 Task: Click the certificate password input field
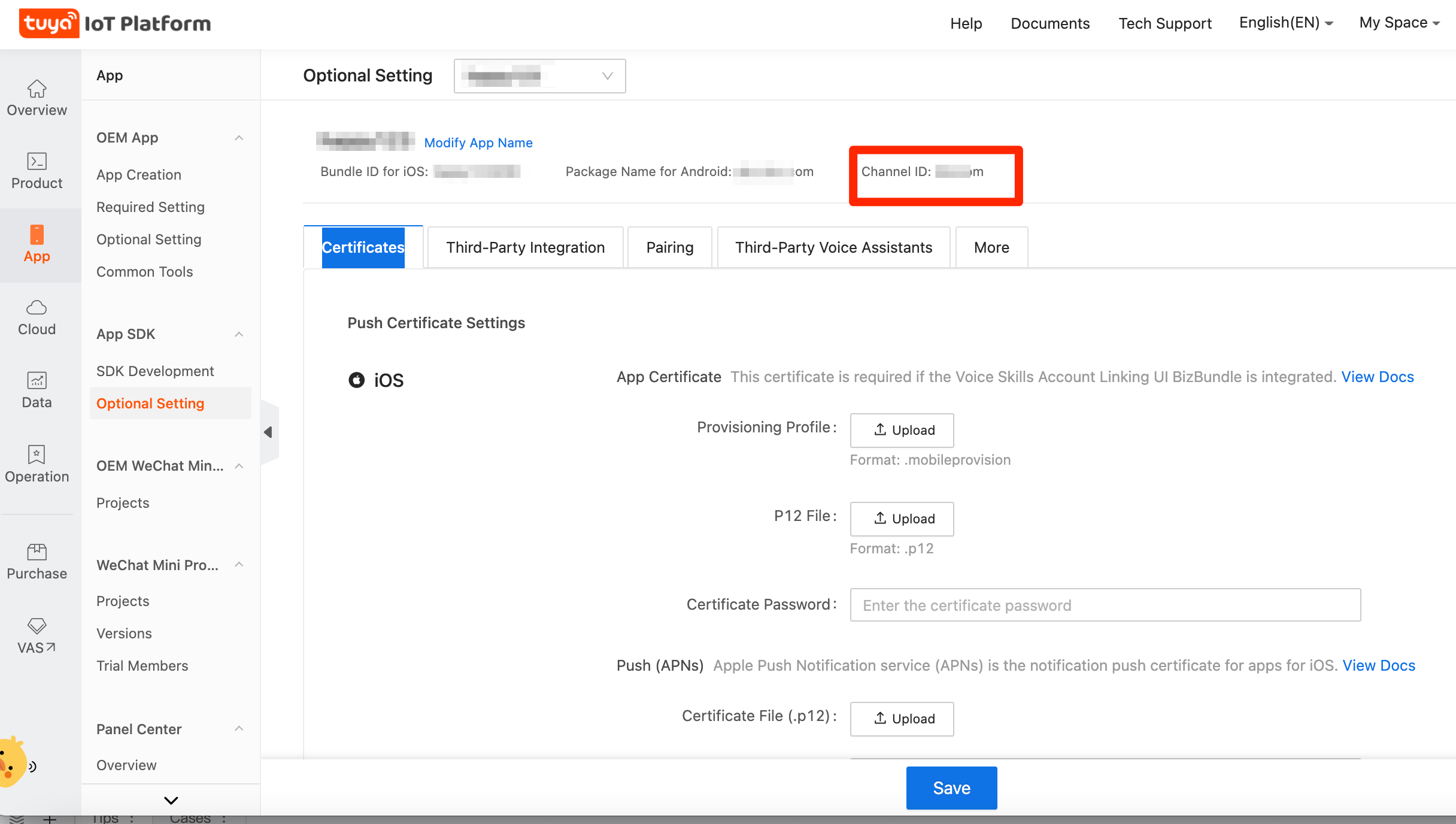pyautogui.click(x=1105, y=605)
